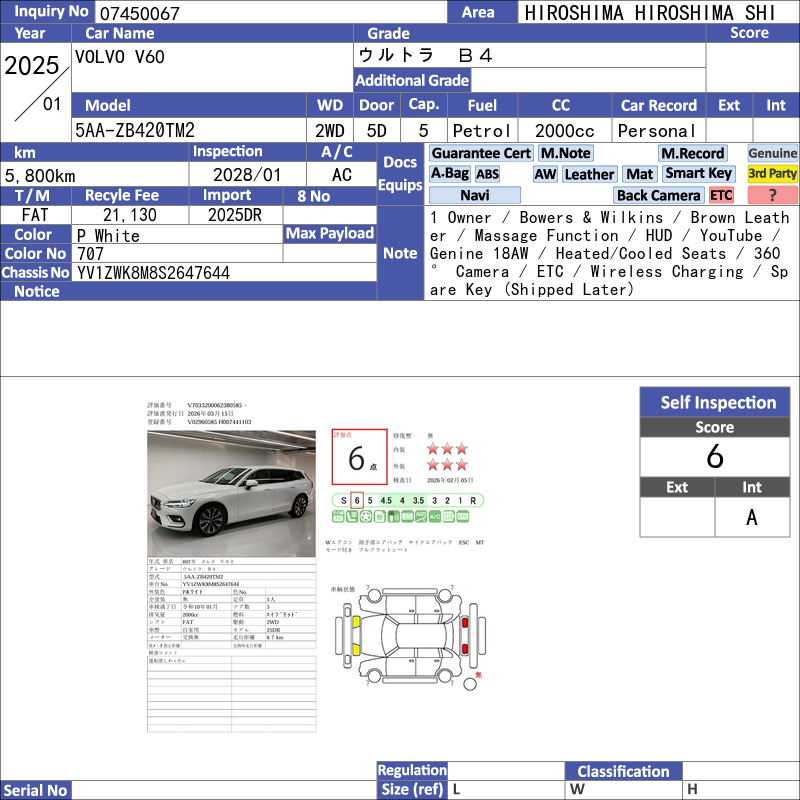This screenshot has height=800, width=800.
Task: Click the A/C value AC
Action: 342,175
